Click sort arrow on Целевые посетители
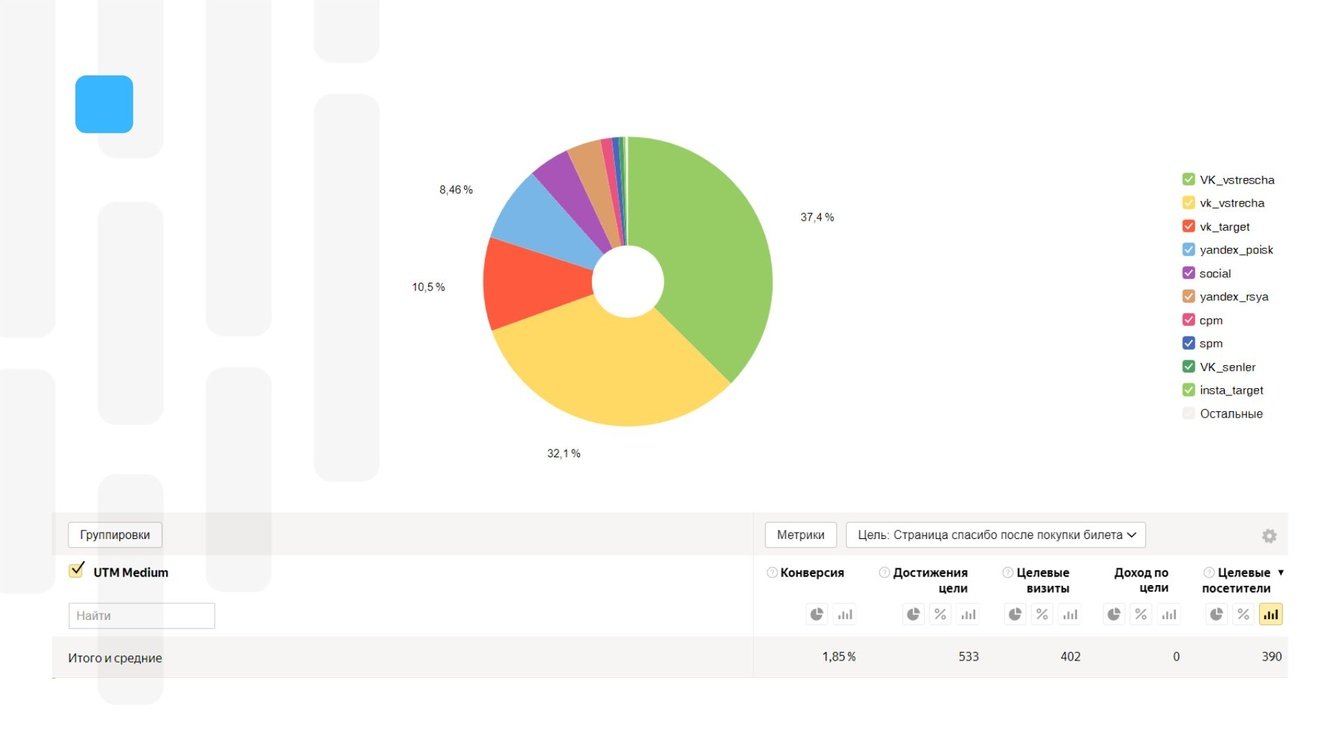Viewport: 1340px width, 754px height. [1281, 573]
